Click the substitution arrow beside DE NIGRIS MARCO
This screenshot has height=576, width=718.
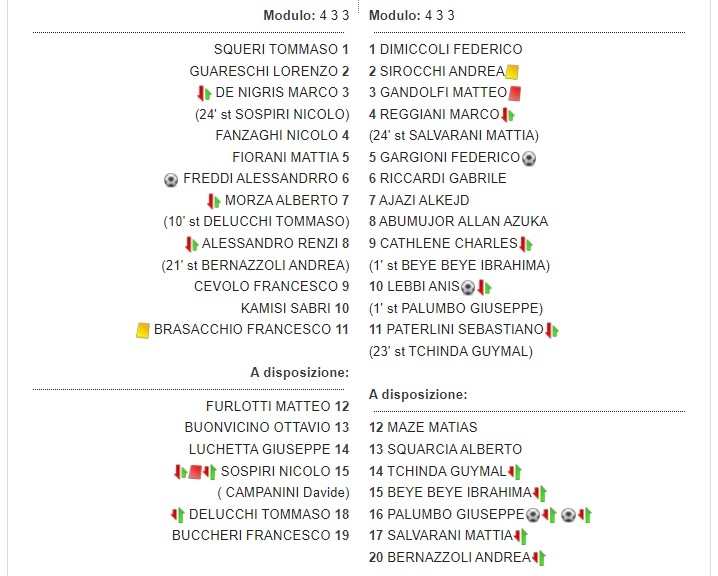(x=205, y=93)
